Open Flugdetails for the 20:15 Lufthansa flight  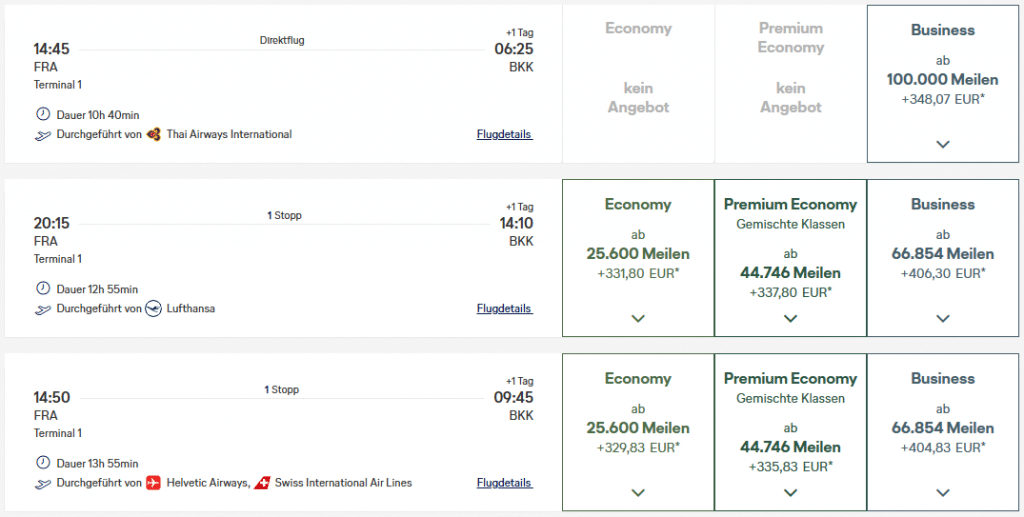coord(504,308)
